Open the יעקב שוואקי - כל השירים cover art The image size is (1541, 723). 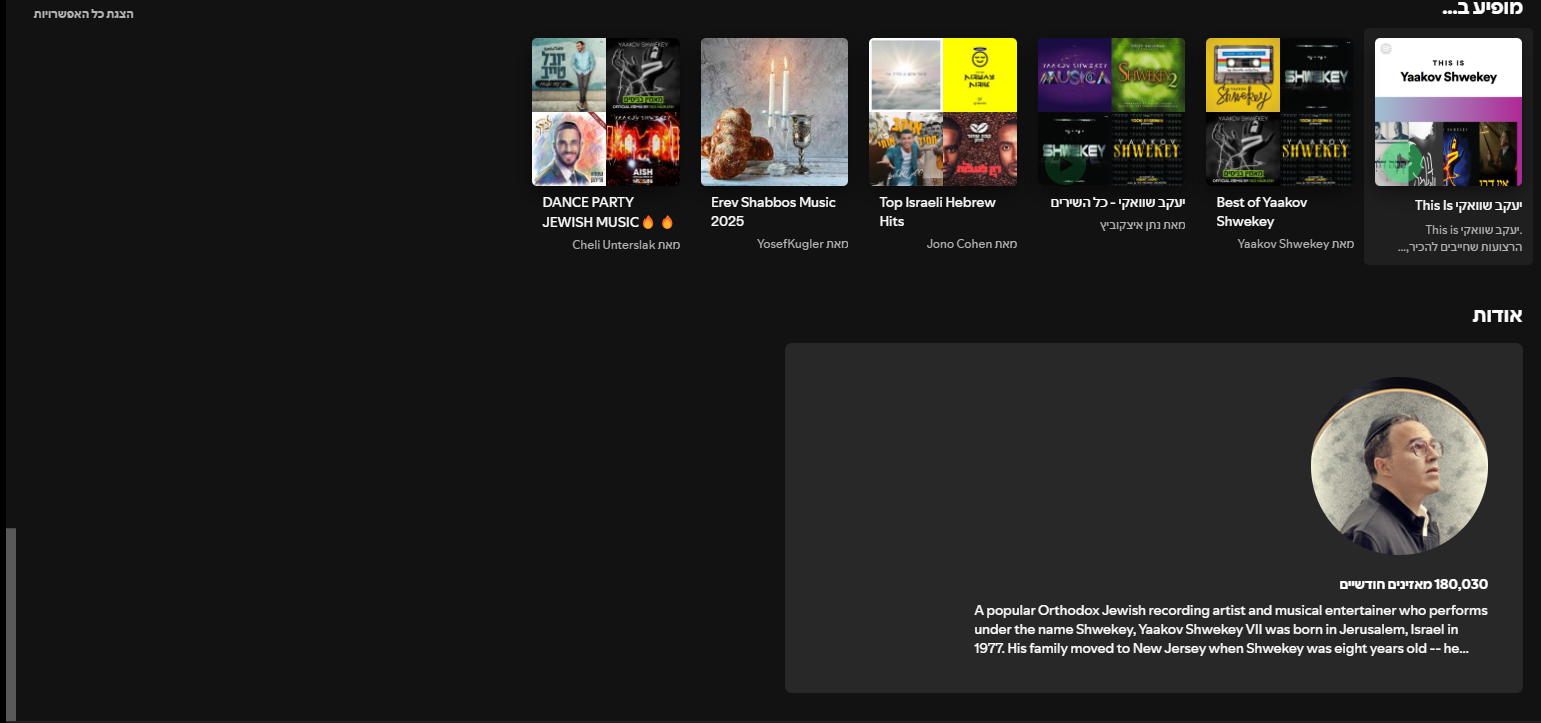pyautogui.click(x=1111, y=112)
